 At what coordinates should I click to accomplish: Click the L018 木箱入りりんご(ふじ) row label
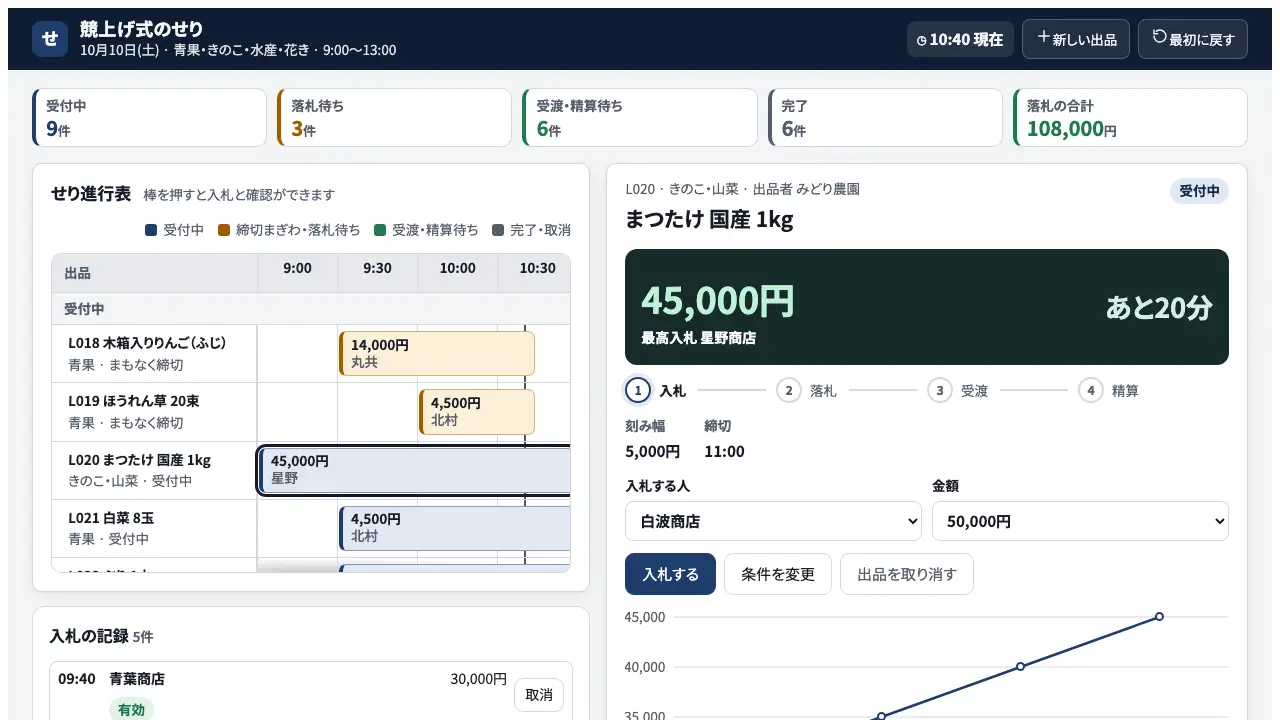tap(155, 353)
